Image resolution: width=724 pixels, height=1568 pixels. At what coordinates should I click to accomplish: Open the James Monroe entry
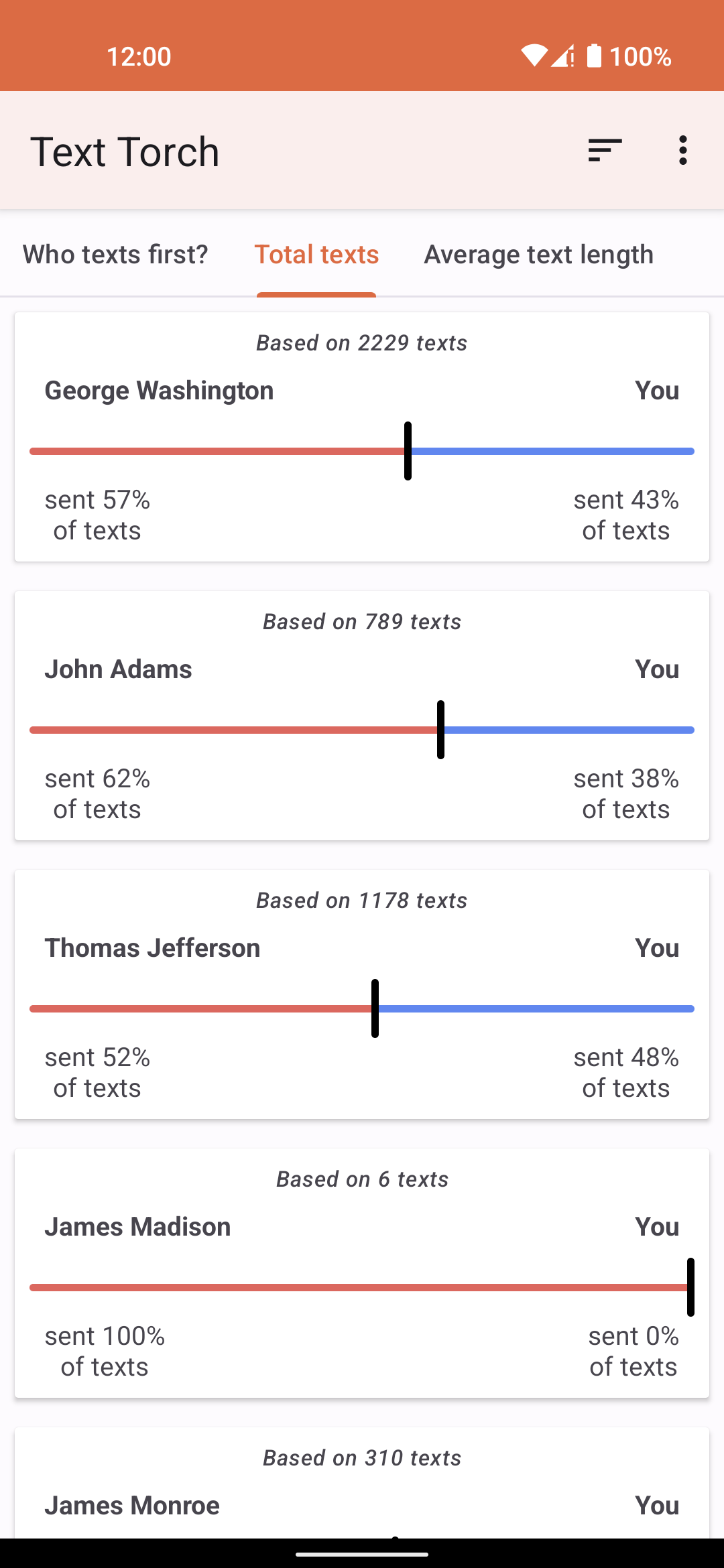[132, 1506]
